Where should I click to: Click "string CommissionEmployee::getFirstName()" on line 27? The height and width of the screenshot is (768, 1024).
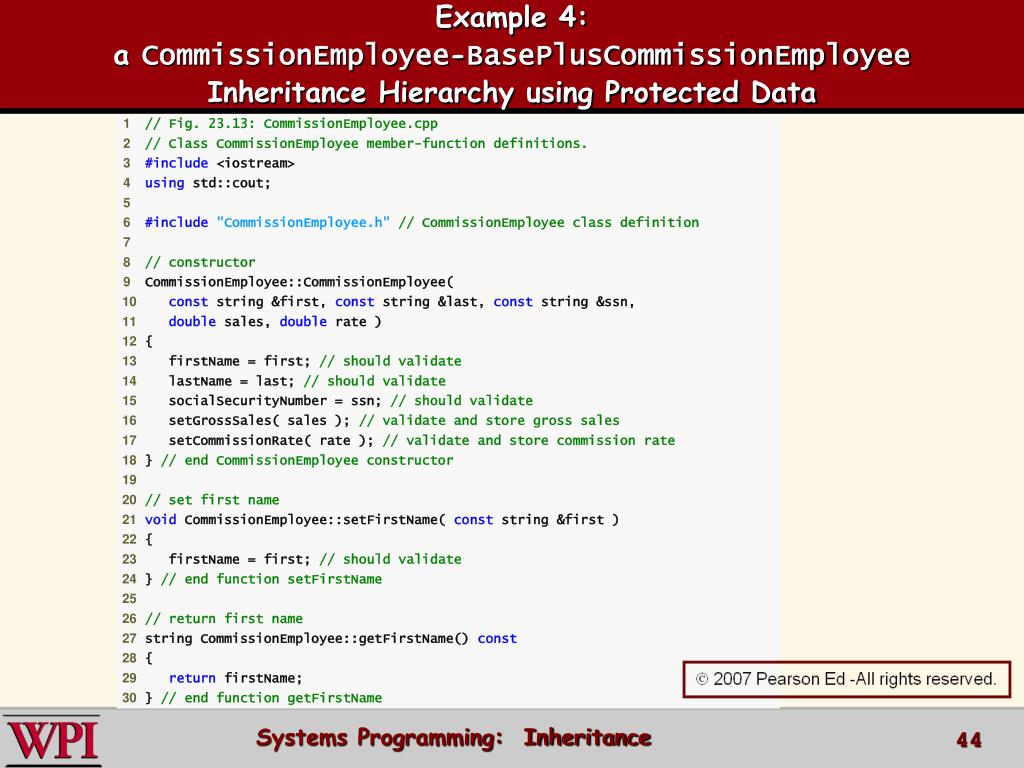(x=307, y=638)
